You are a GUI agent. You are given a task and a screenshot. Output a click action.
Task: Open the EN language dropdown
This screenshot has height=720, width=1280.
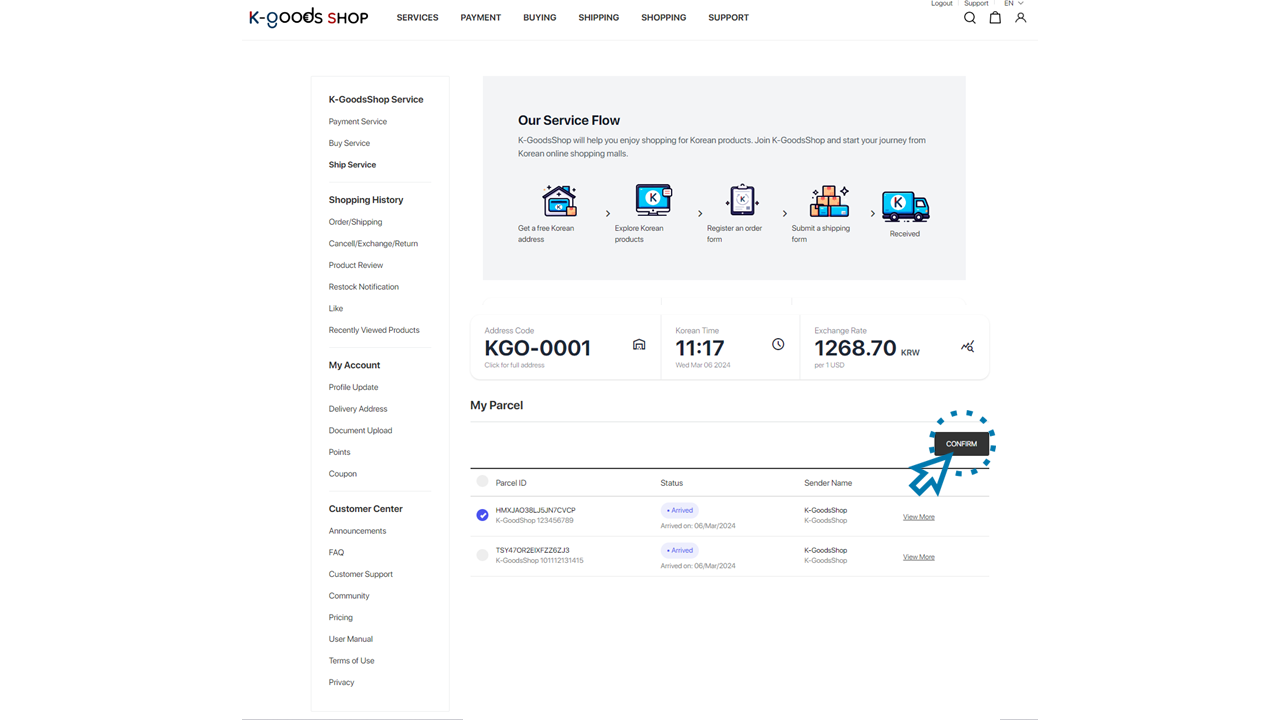(x=1013, y=4)
